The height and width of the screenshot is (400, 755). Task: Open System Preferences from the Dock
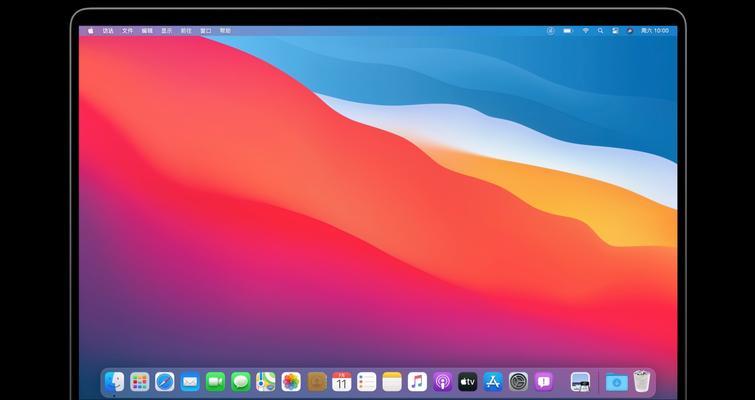point(519,382)
